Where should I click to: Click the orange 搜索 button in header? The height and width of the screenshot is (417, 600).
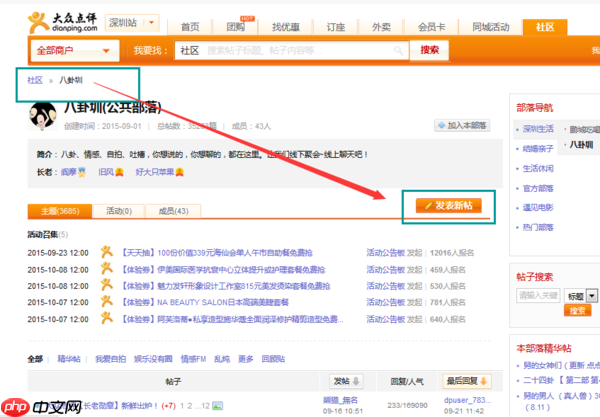(429, 50)
